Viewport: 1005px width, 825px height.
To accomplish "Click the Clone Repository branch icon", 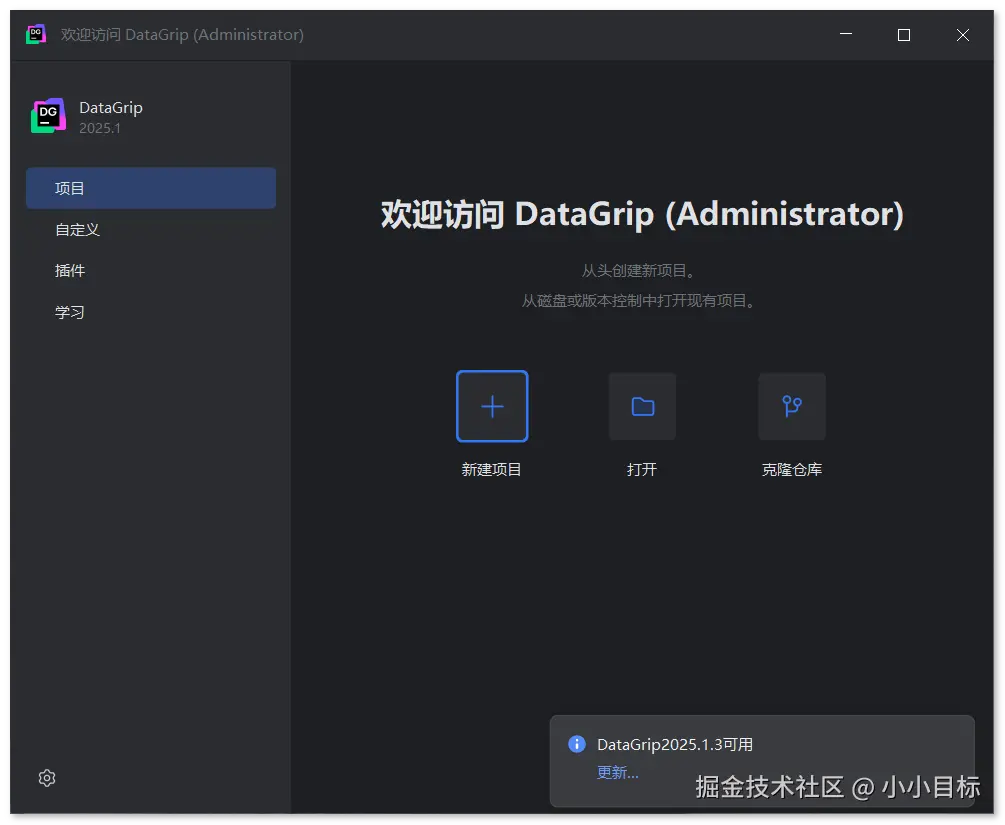I will click(792, 406).
